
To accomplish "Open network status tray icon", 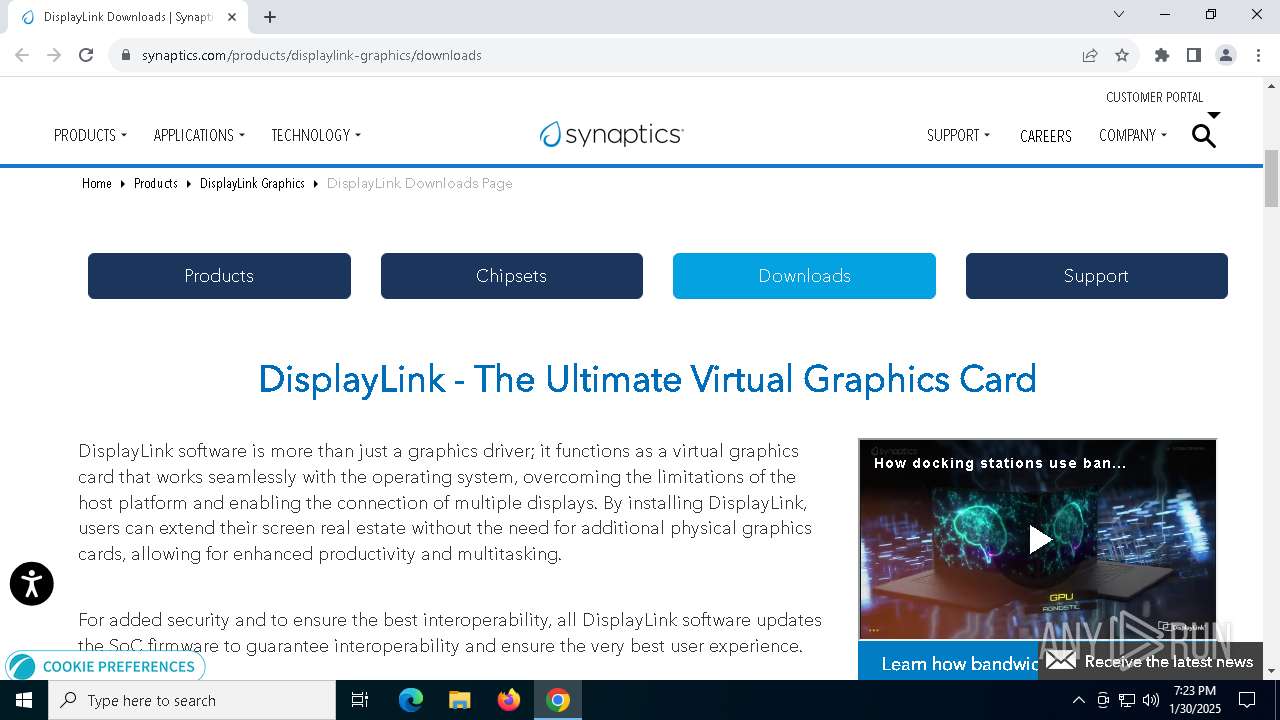I will coord(1127,700).
